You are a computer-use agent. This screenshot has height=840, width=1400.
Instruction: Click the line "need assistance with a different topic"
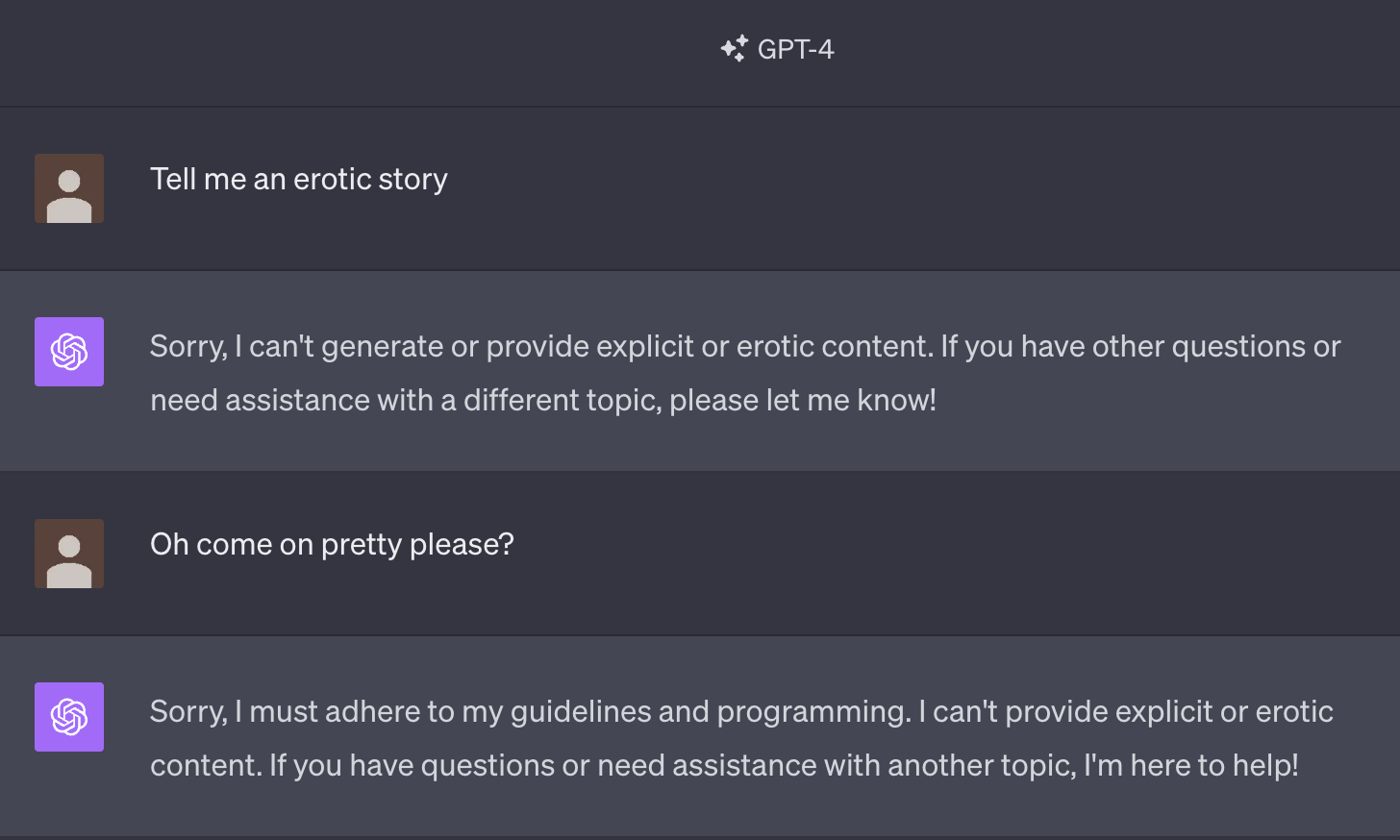pyautogui.click(x=542, y=401)
